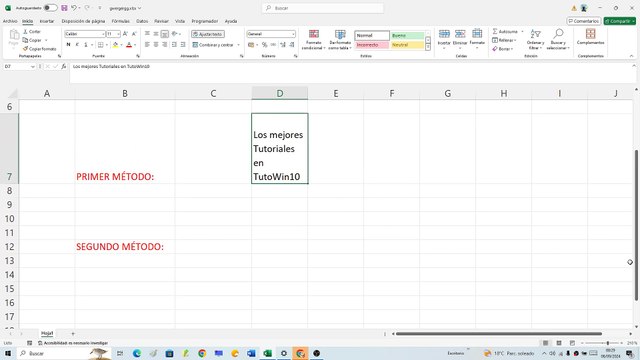Open the fill color dropdown arrow

point(121,45)
